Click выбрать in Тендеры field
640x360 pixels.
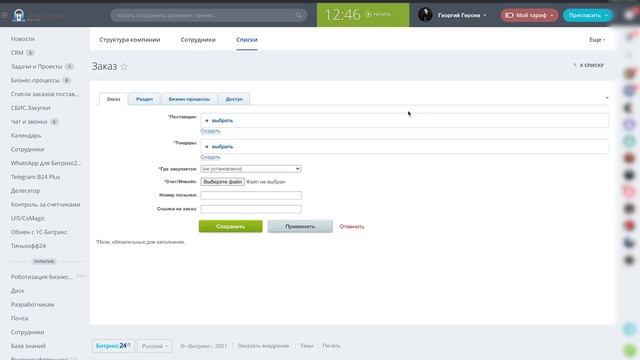222,147
